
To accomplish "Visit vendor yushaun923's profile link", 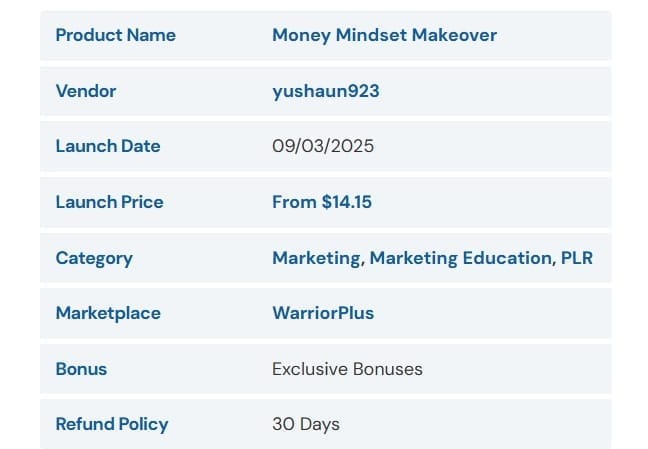I will point(325,91).
